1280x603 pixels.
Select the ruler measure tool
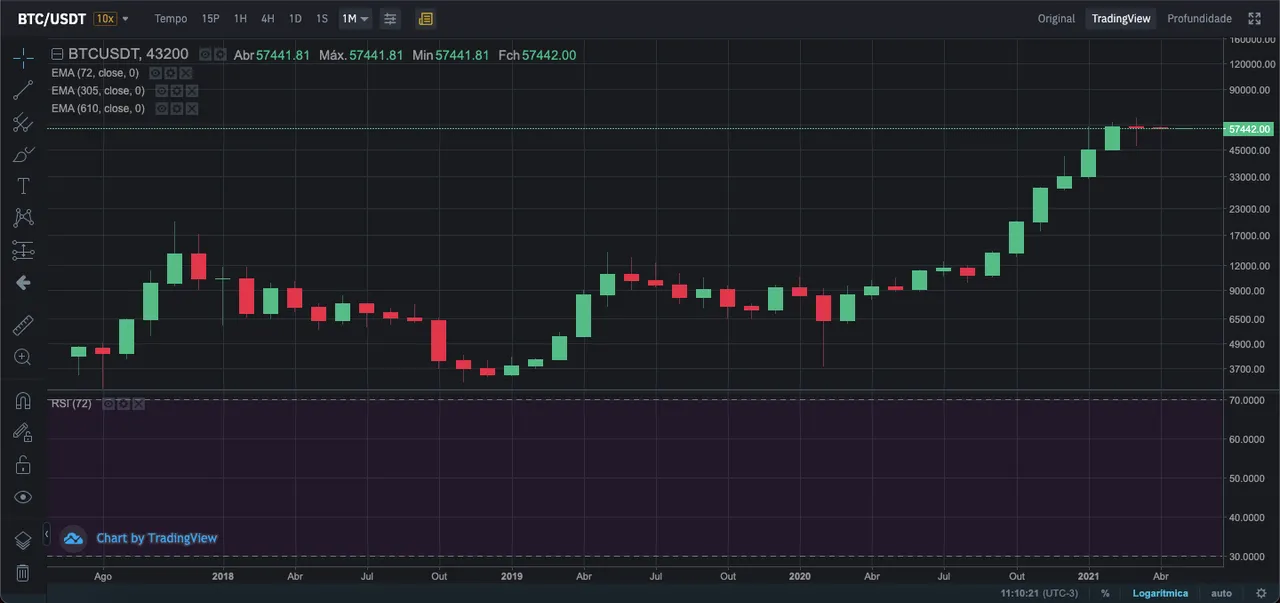[x=23, y=325]
